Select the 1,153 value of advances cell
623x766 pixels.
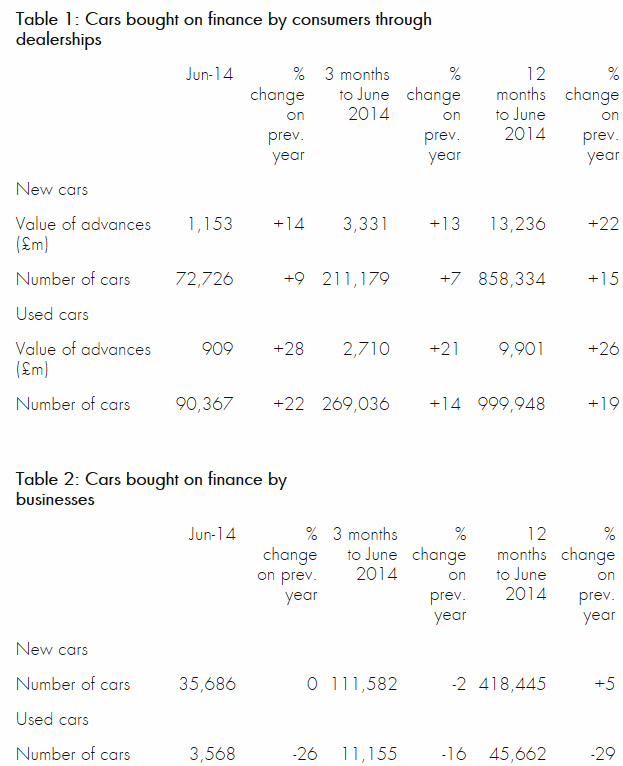pos(209,224)
